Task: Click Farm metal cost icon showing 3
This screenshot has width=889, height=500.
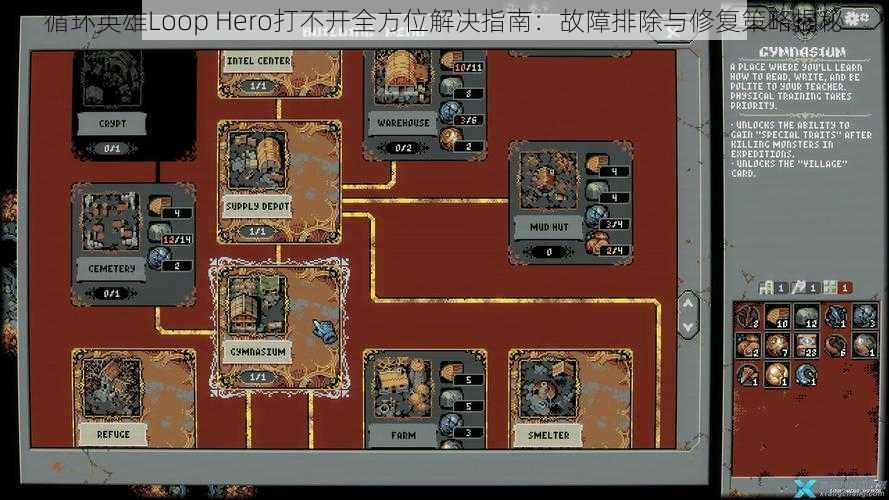Action: pyautogui.click(x=451, y=424)
